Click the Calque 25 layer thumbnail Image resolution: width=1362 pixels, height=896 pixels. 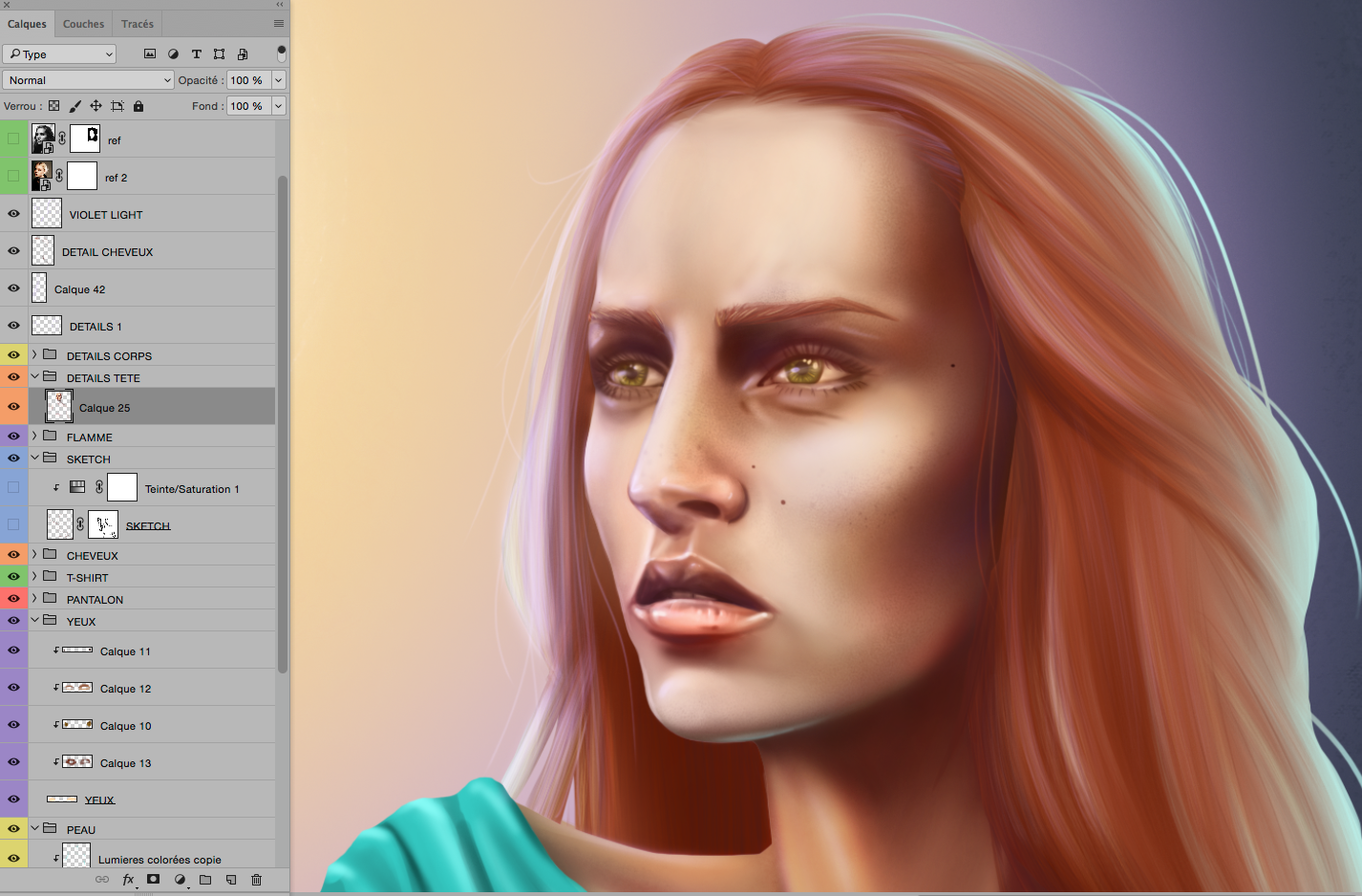(x=59, y=407)
